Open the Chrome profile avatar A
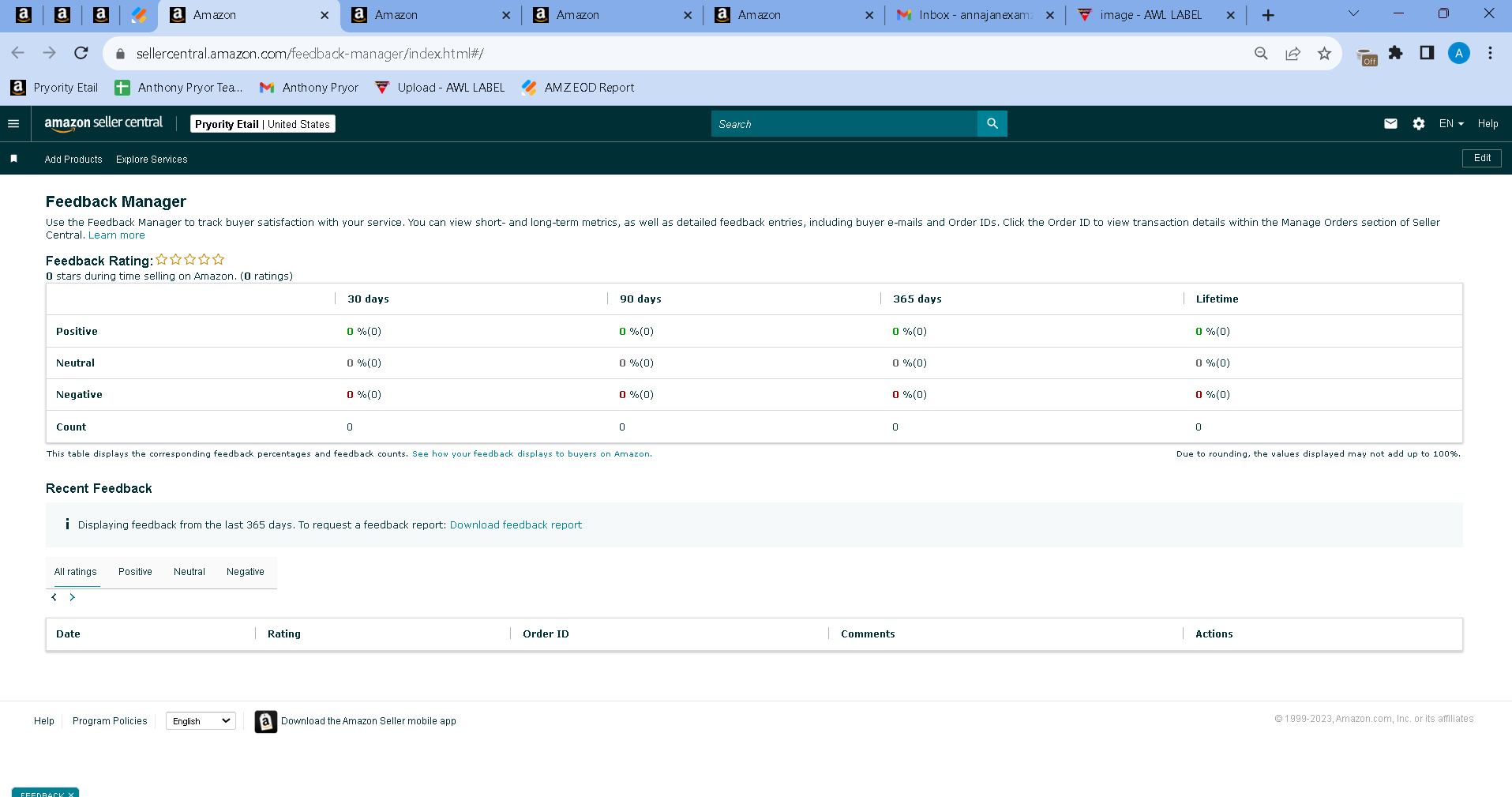This screenshot has width=1512, height=797. tap(1458, 53)
